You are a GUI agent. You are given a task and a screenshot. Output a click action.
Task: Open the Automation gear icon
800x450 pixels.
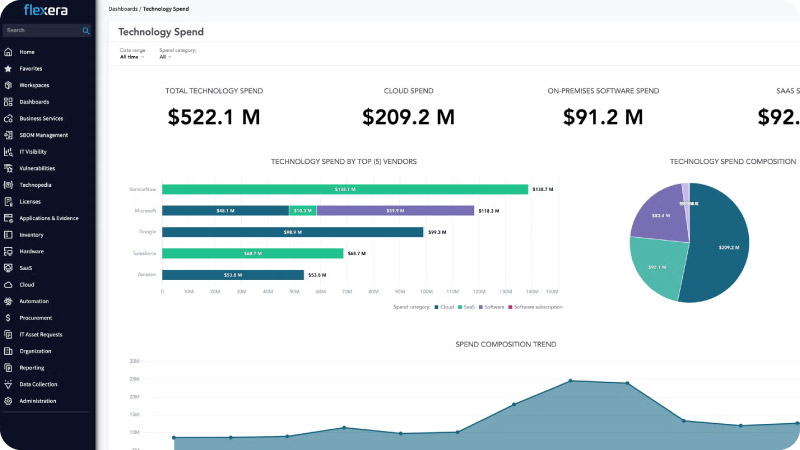click(x=8, y=301)
